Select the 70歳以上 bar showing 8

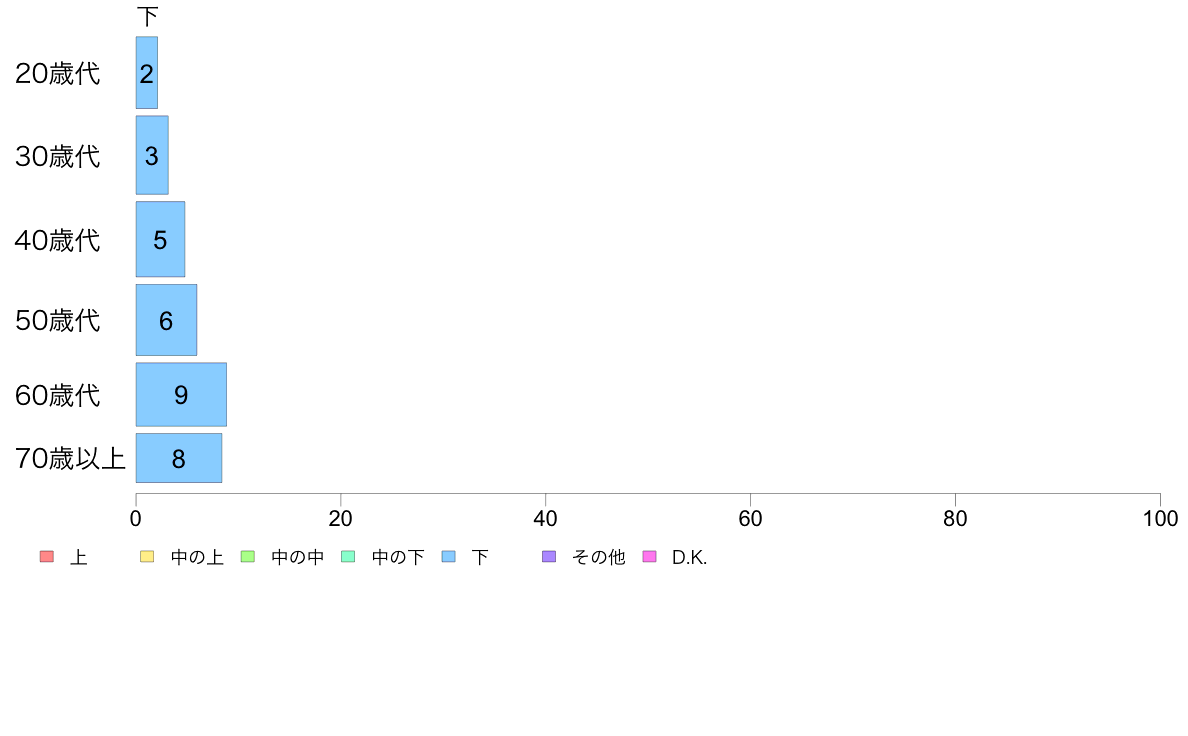(x=179, y=458)
